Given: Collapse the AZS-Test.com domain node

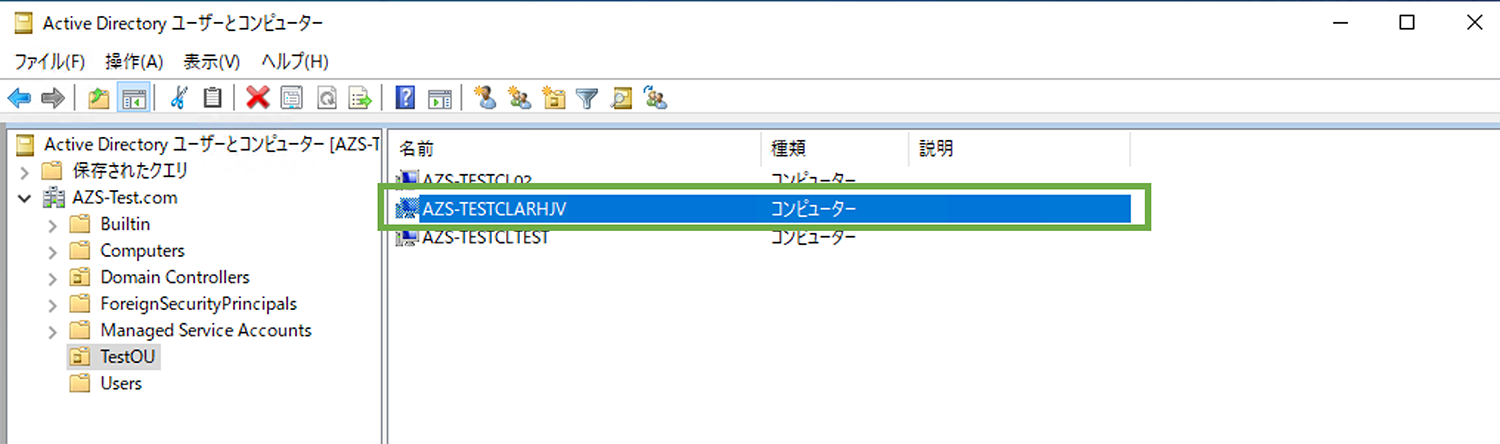Looking at the screenshot, I should coord(25,198).
